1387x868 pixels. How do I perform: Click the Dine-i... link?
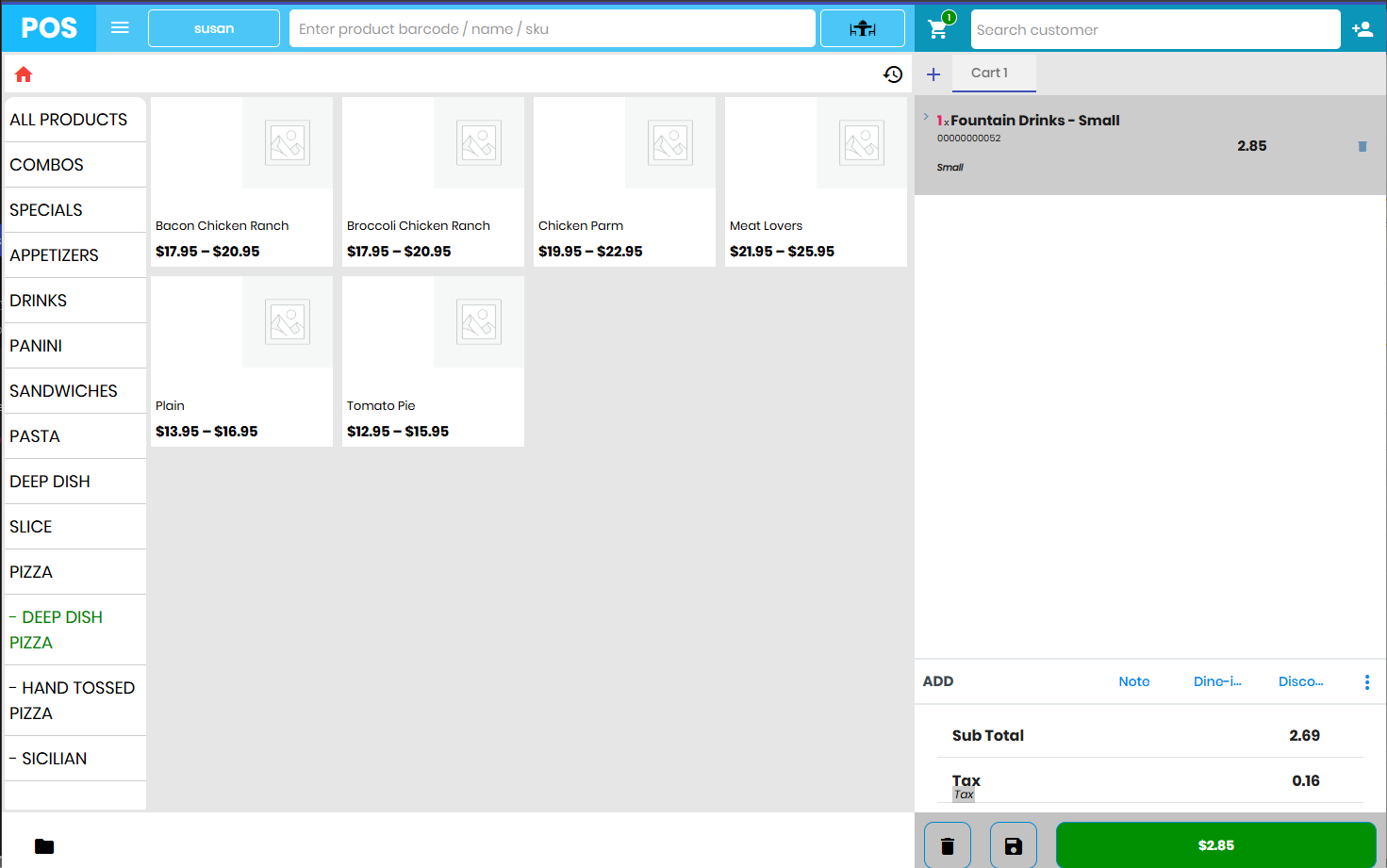click(x=1217, y=681)
